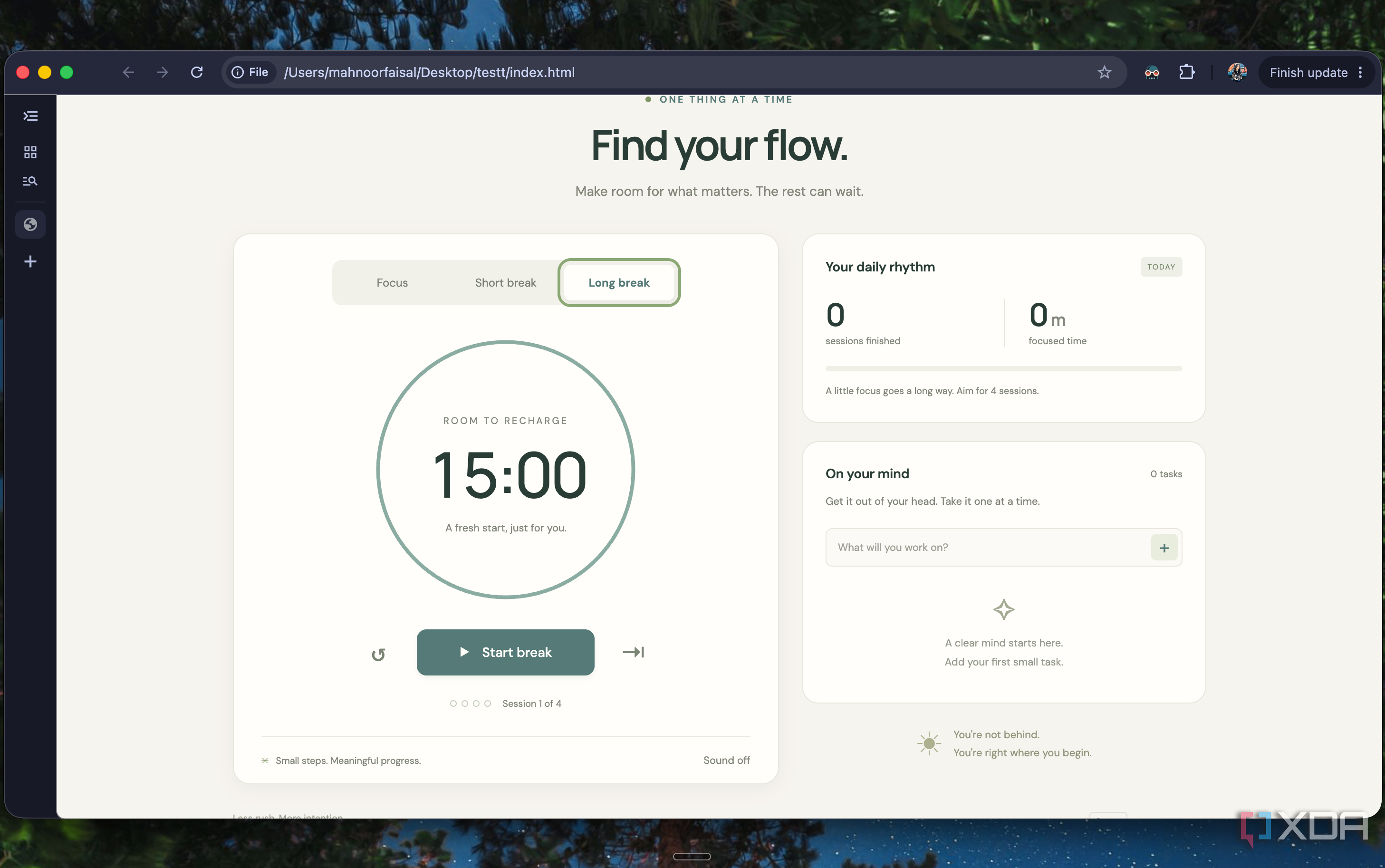Image resolution: width=1385 pixels, height=868 pixels.
Task: Open the search list icon in the sidebar
Action: coord(30,182)
